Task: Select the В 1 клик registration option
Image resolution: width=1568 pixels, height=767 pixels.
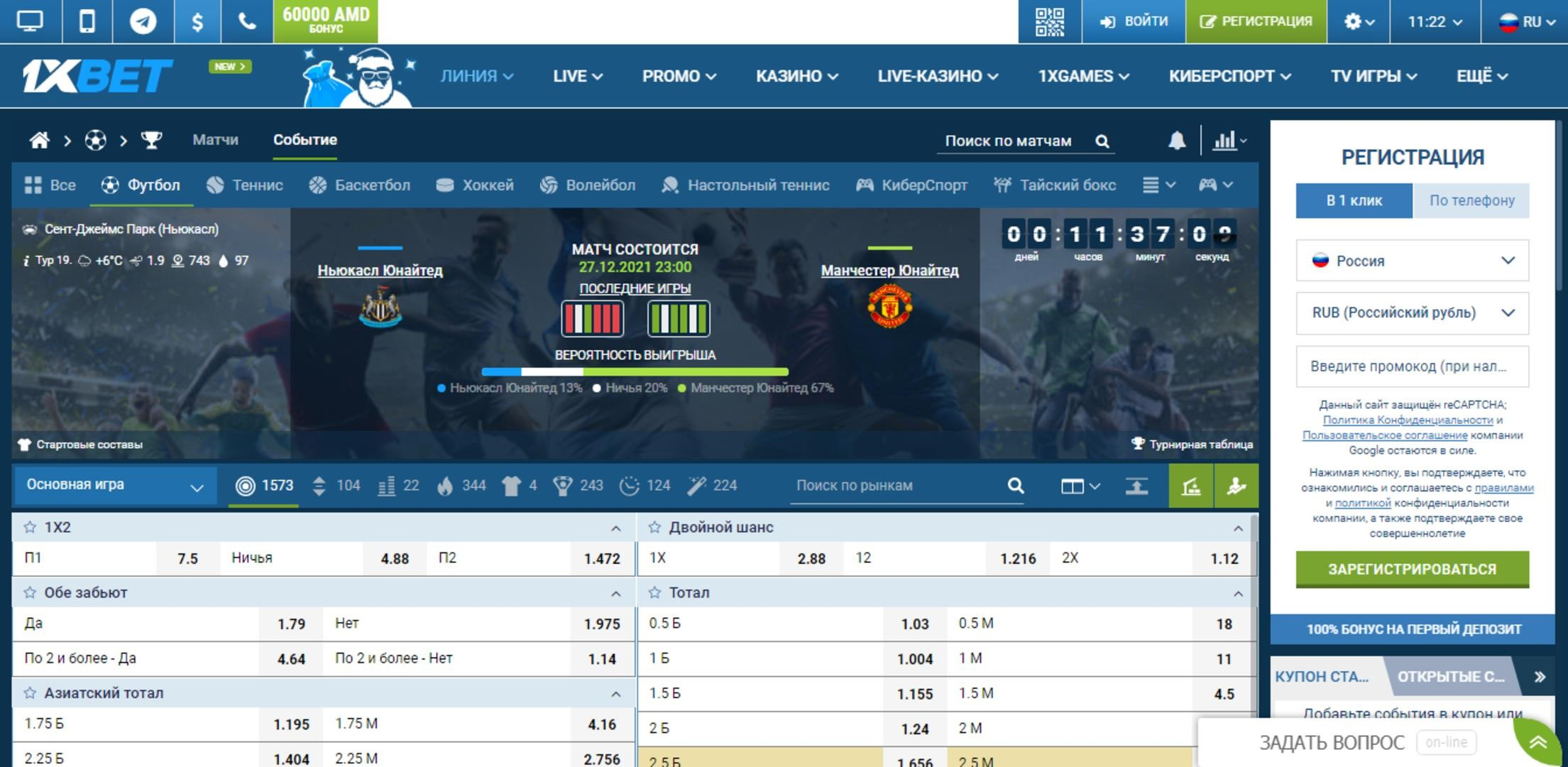Action: pos(1354,201)
